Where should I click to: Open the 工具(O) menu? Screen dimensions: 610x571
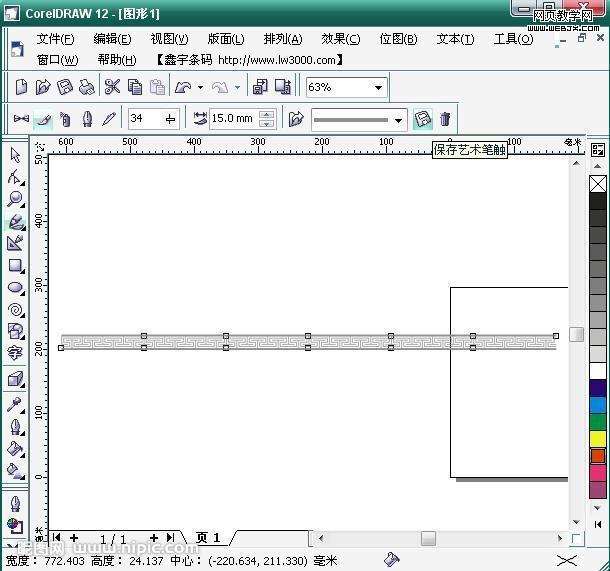[513, 39]
